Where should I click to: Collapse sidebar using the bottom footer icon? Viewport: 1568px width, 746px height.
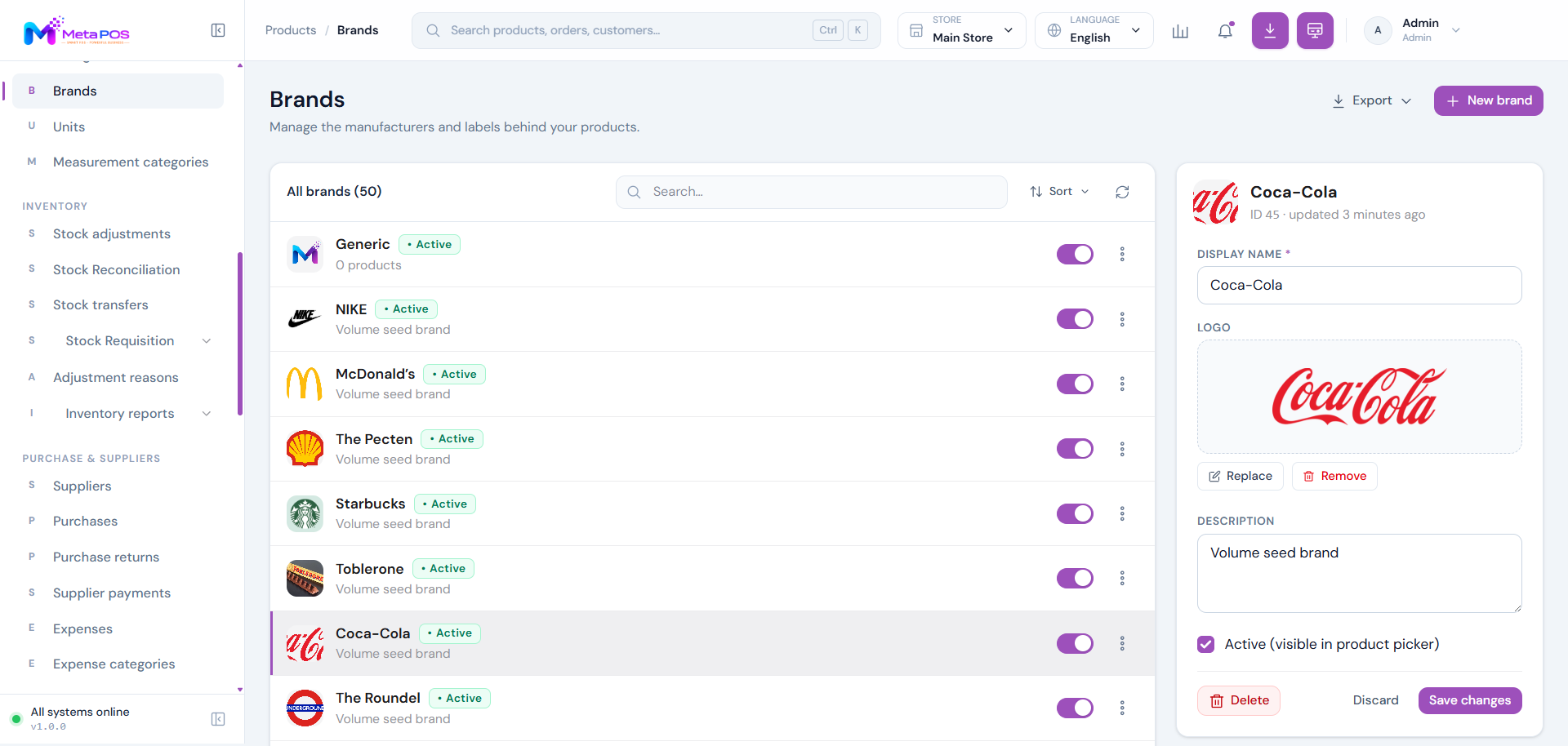point(218,719)
